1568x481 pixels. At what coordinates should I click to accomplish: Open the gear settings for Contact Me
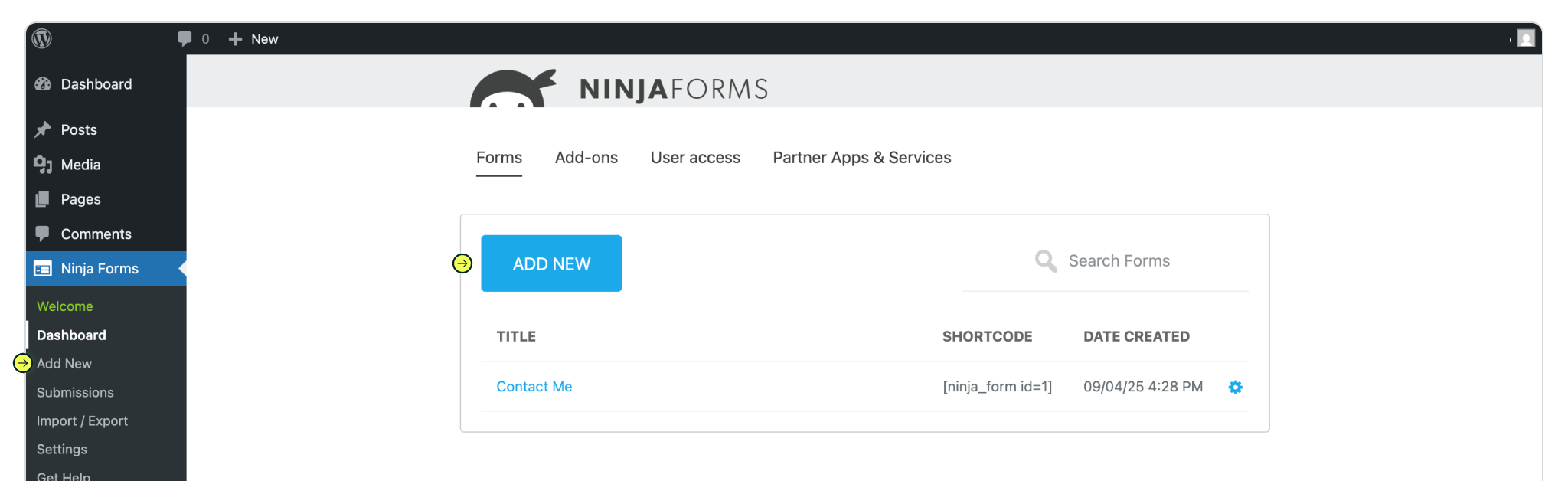pos(1235,388)
